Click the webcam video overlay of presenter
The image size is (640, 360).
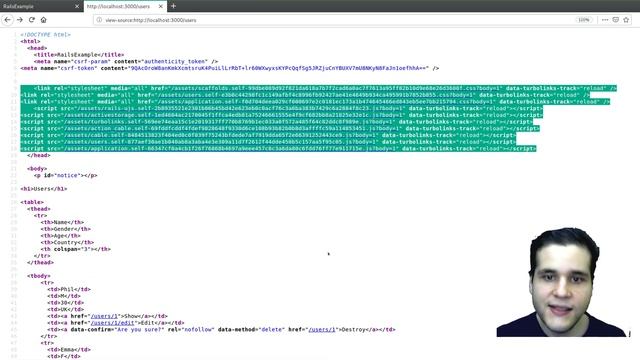click(563, 282)
